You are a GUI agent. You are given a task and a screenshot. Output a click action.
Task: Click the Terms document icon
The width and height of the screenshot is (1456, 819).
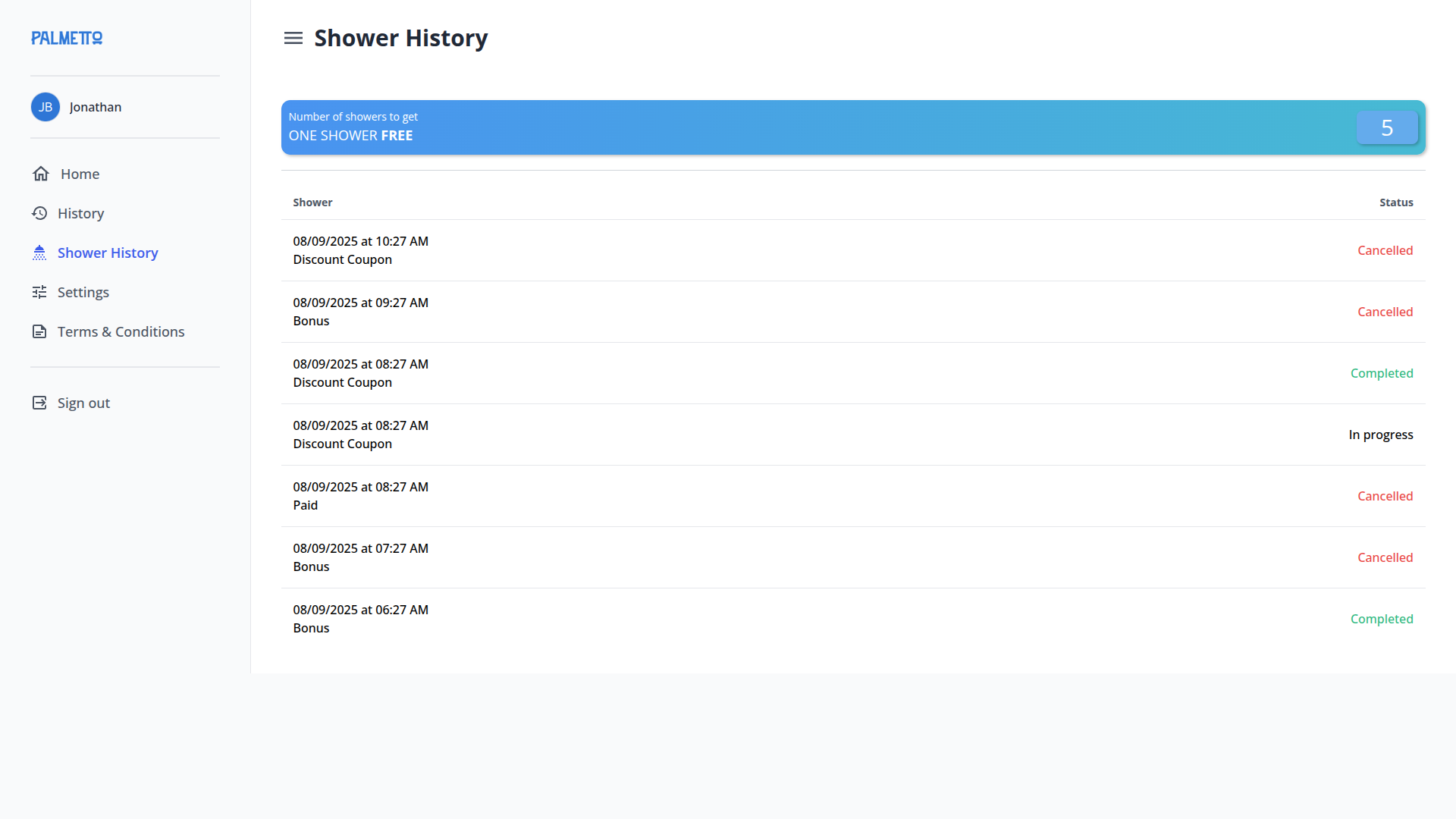pos(39,331)
